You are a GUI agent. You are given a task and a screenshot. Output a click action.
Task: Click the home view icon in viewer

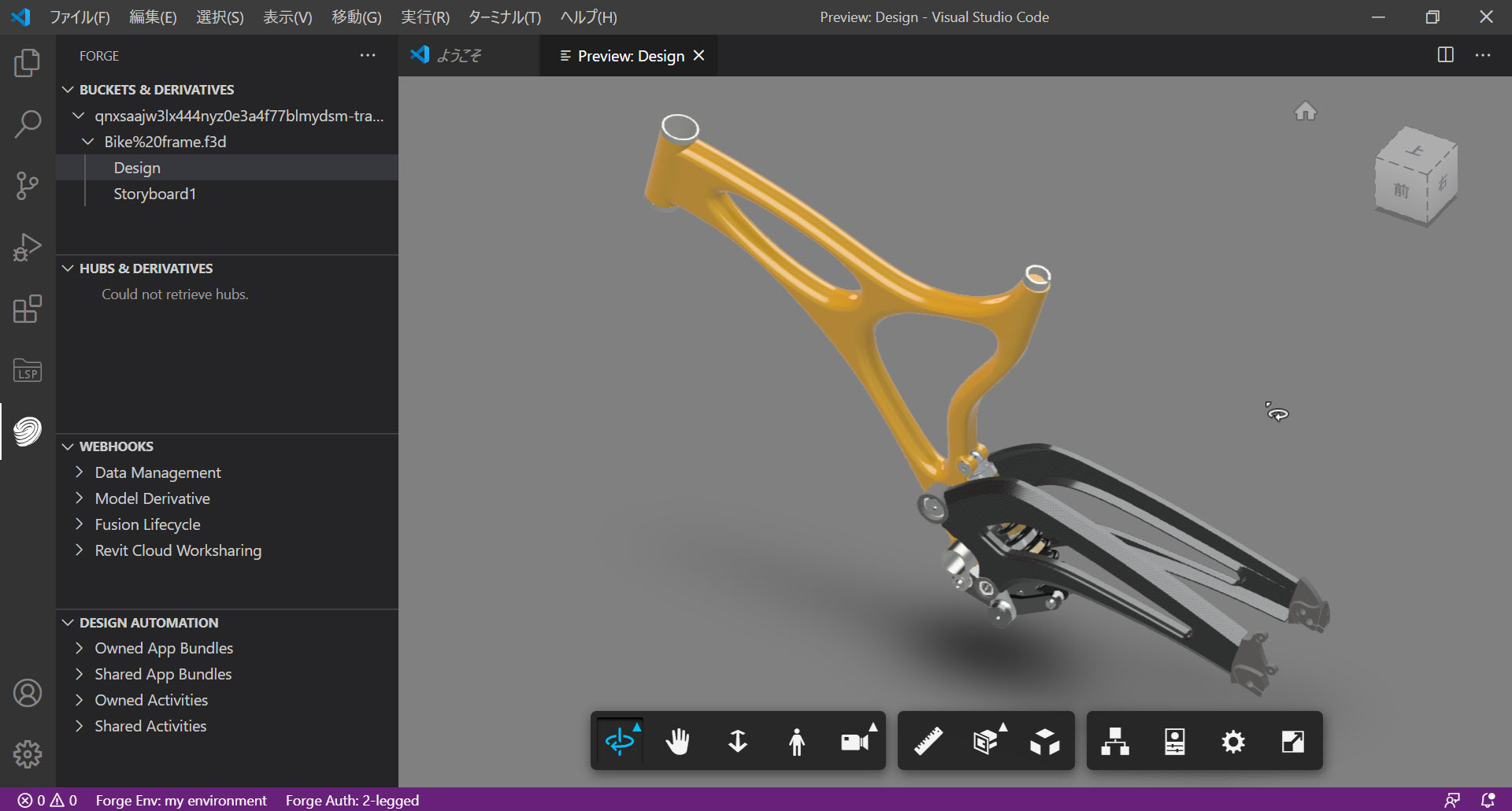coord(1306,111)
